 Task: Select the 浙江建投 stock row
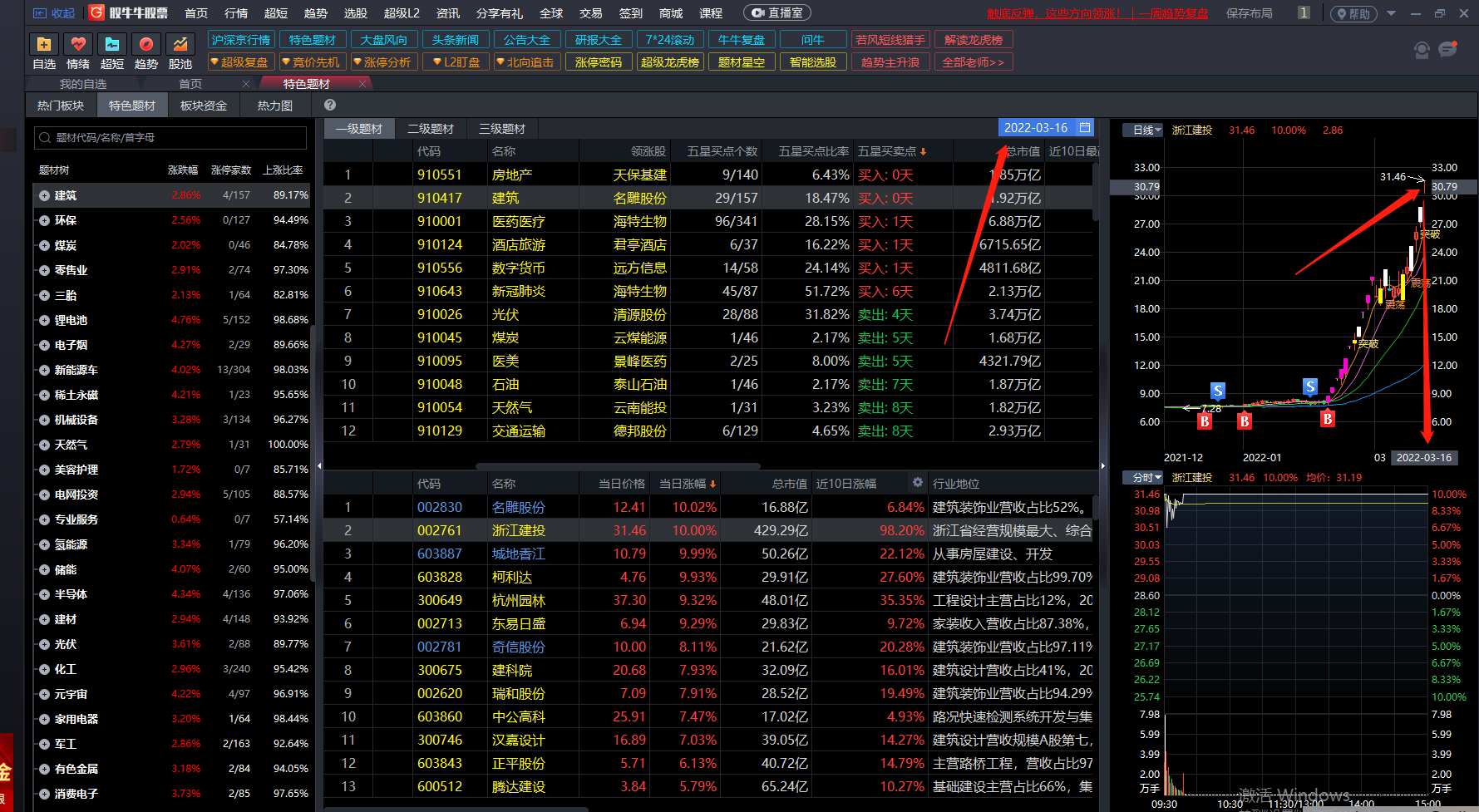pos(707,530)
